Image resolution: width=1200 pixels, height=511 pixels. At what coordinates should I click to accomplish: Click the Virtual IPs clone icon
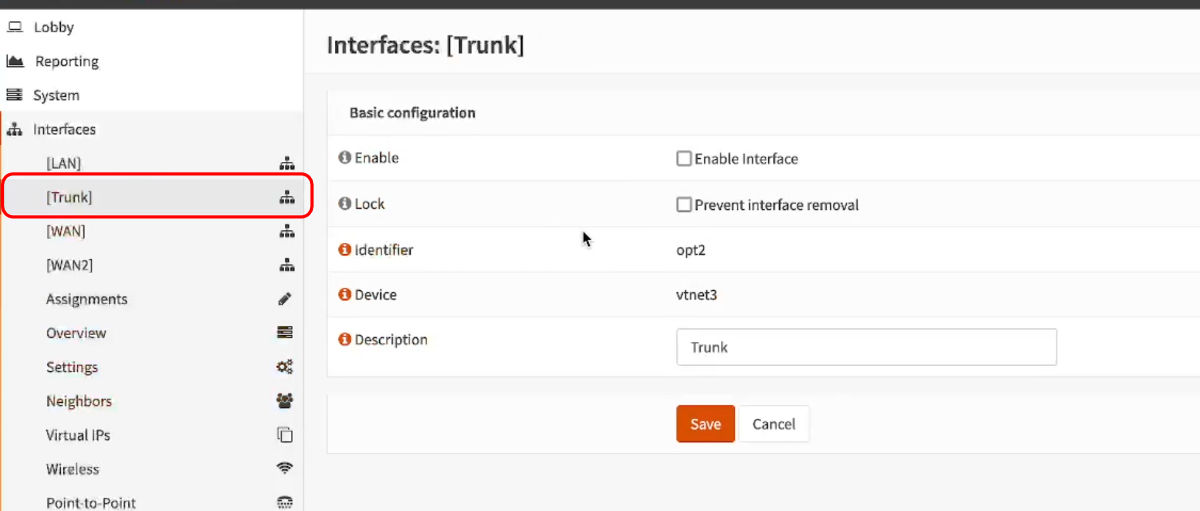coord(285,435)
